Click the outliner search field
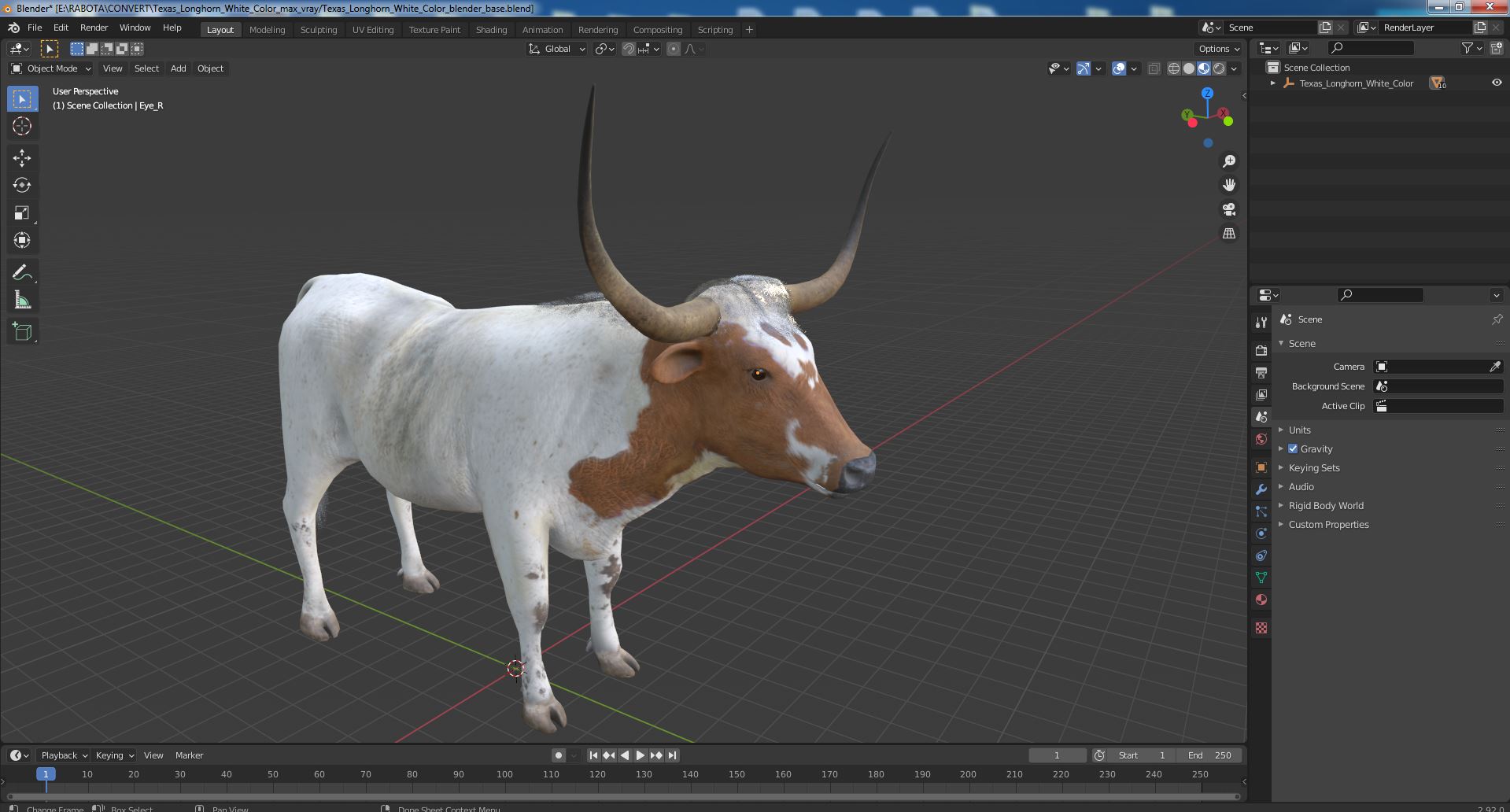The height and width of the screenshot is (812, 1510). click(1370, 49)
